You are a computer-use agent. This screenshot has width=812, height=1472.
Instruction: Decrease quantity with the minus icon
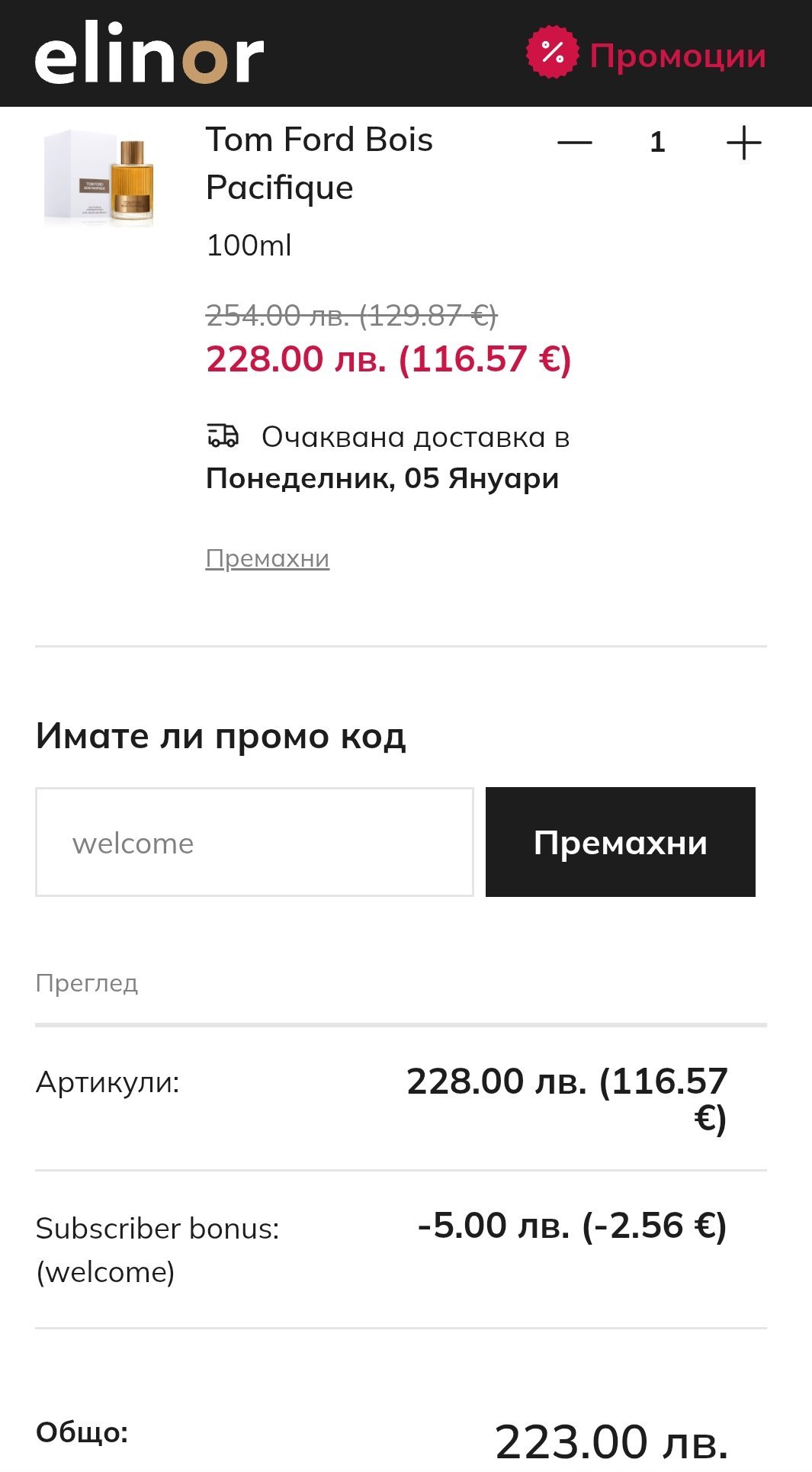tap(575, 143)
